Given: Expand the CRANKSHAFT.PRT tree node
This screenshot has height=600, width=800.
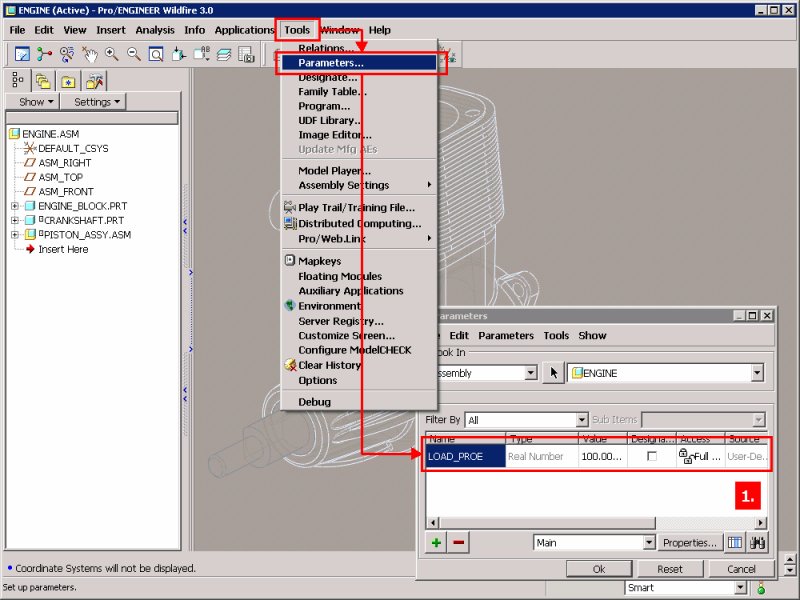Looking at the screenshot, I should click(x=15, y=220).
